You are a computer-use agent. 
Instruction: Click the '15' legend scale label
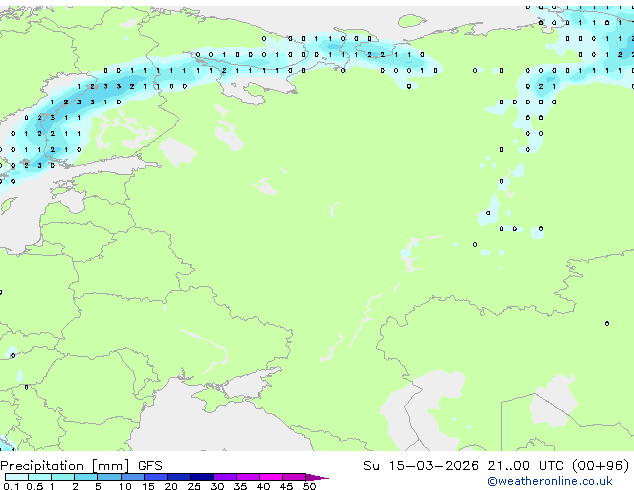tap(148, 486)
